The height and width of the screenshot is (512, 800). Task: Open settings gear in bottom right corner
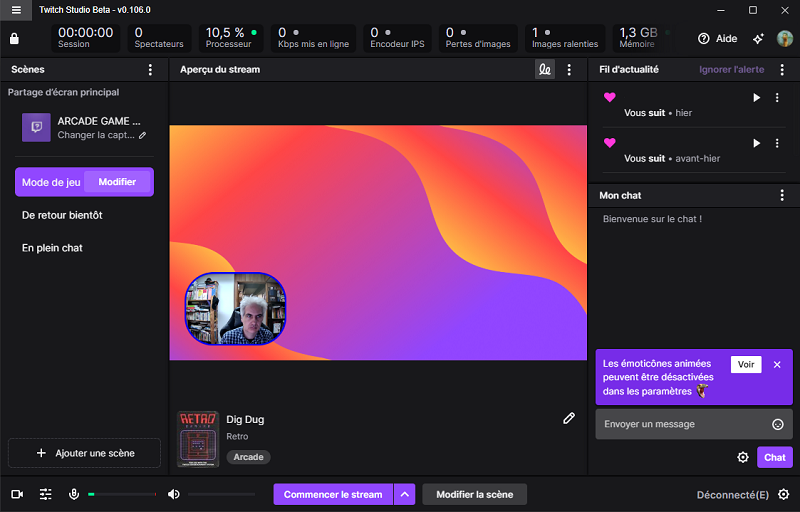[x=783, y=494]
